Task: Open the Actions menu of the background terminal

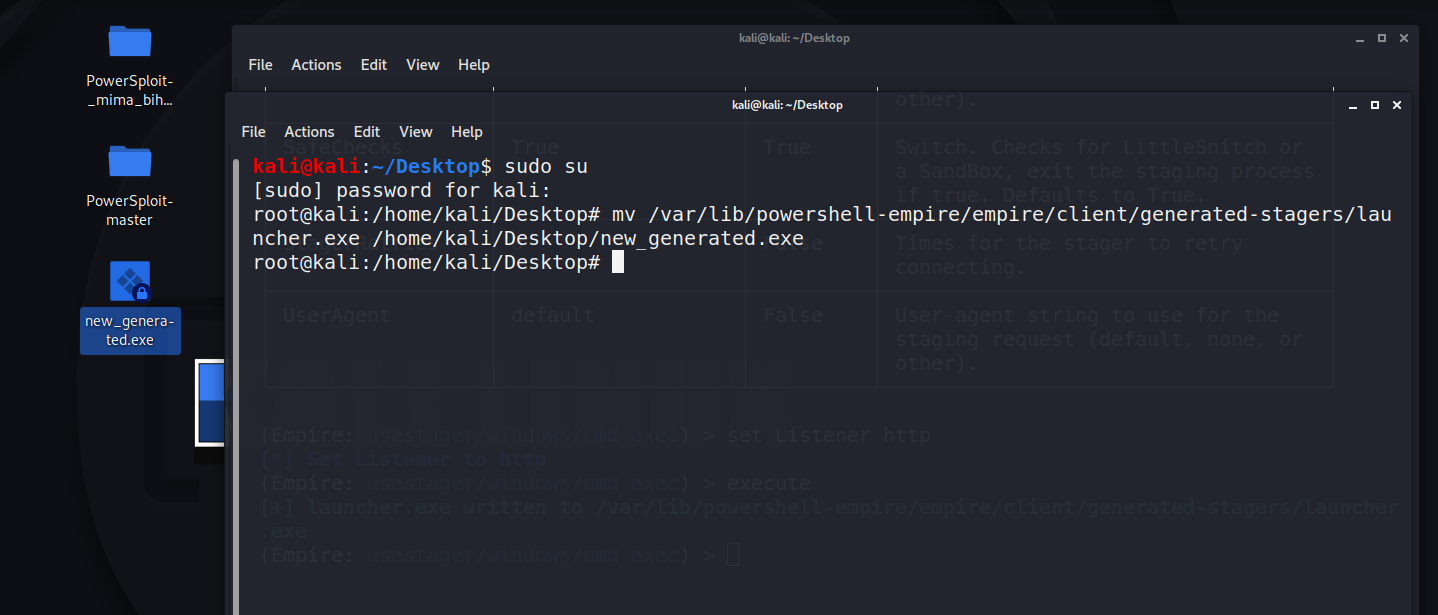Action: point(316,64)
